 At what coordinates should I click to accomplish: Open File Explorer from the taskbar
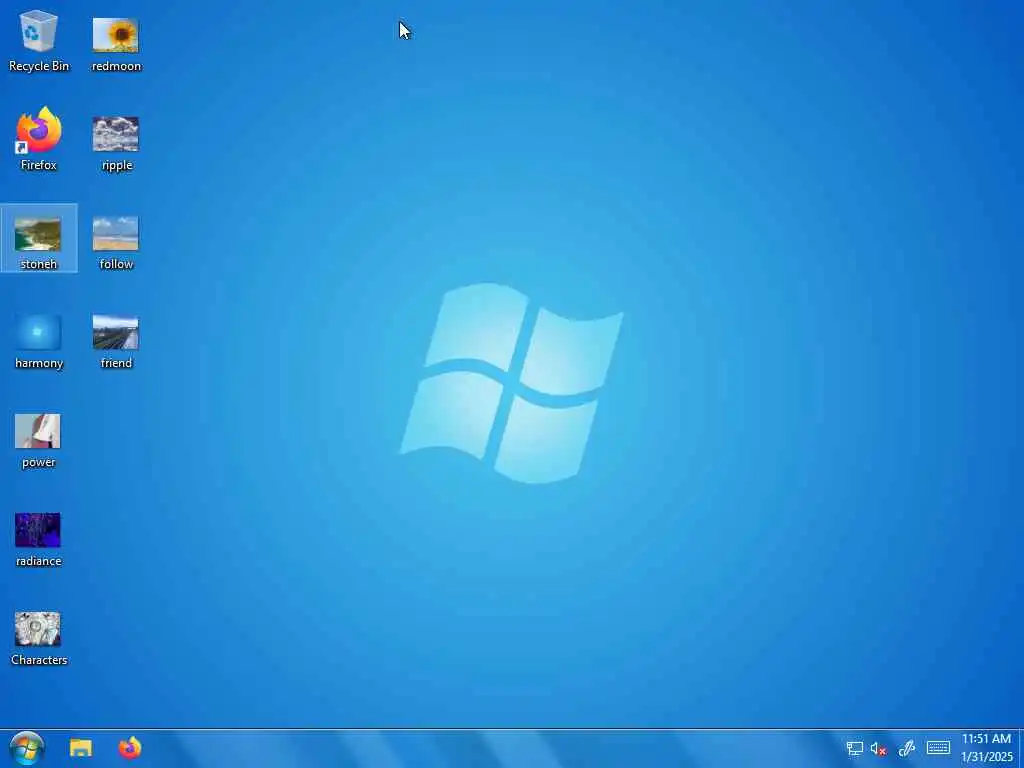[x=81, y=748]
